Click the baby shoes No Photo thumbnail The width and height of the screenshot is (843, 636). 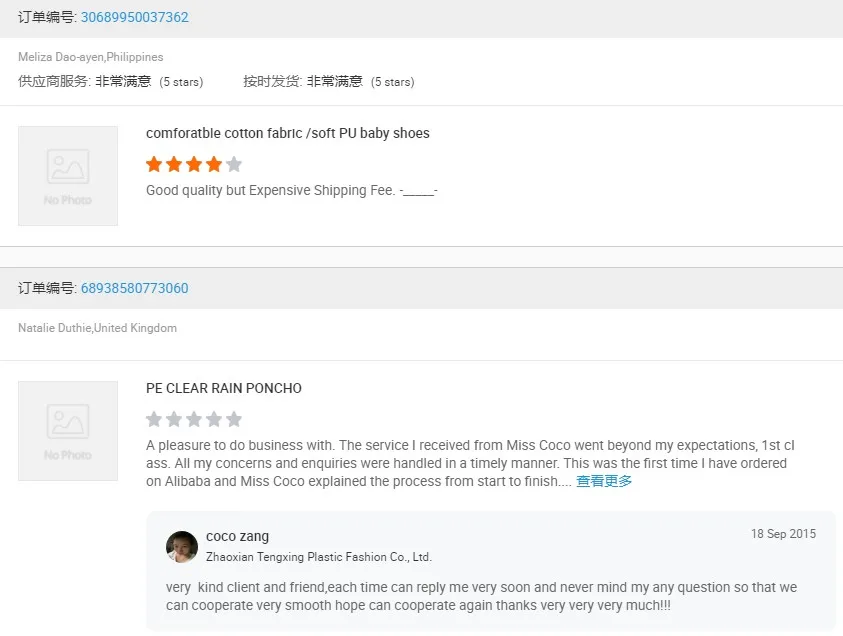point(68,176)
